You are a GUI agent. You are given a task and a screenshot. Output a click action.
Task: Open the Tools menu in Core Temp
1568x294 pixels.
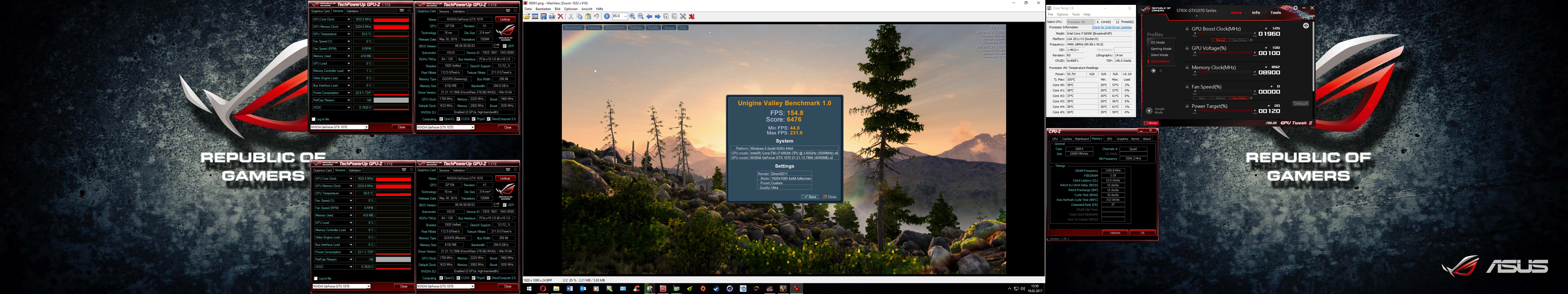(x=1076, y=15)
